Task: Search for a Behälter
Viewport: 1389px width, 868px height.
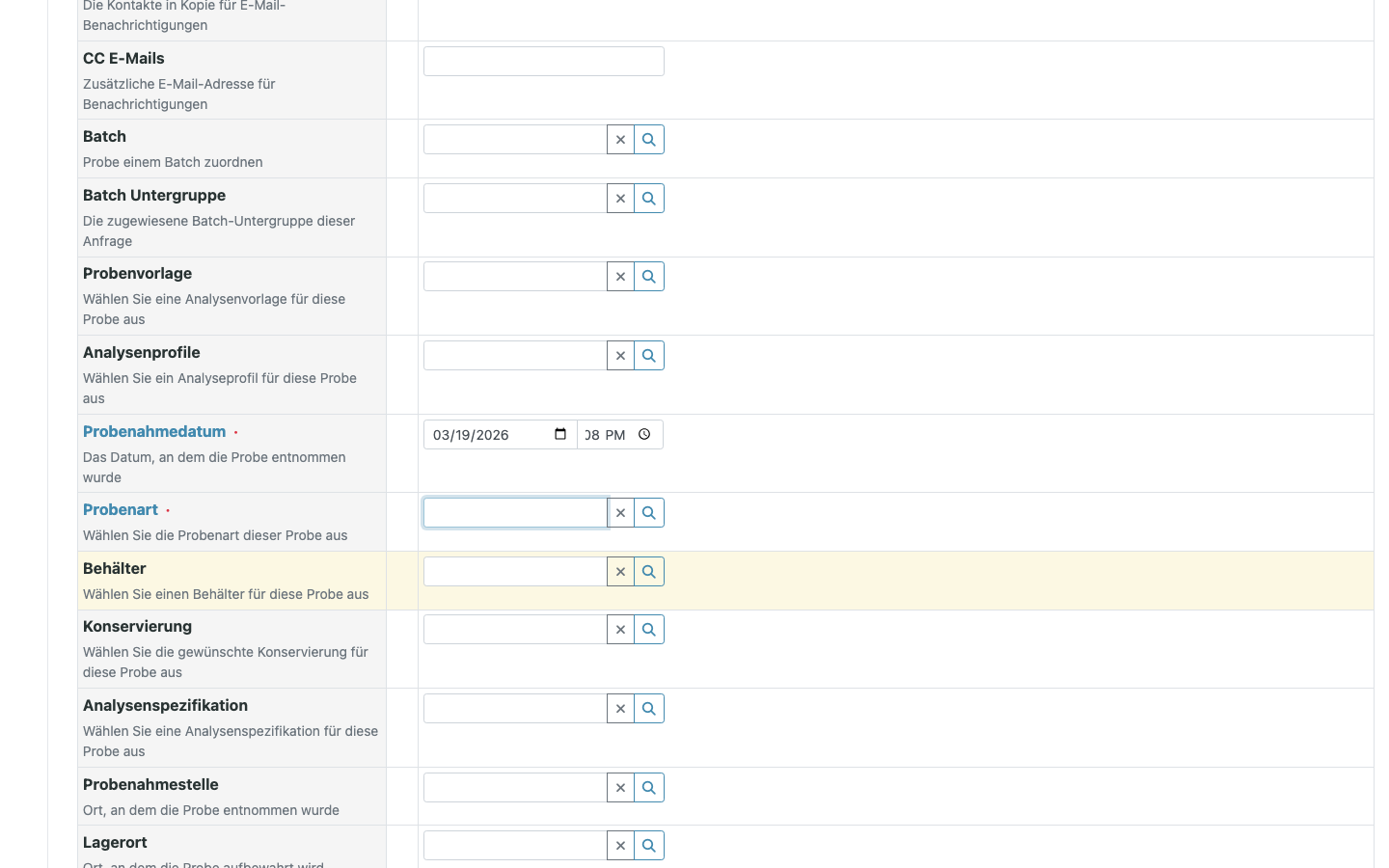Action: coord(648,571)
